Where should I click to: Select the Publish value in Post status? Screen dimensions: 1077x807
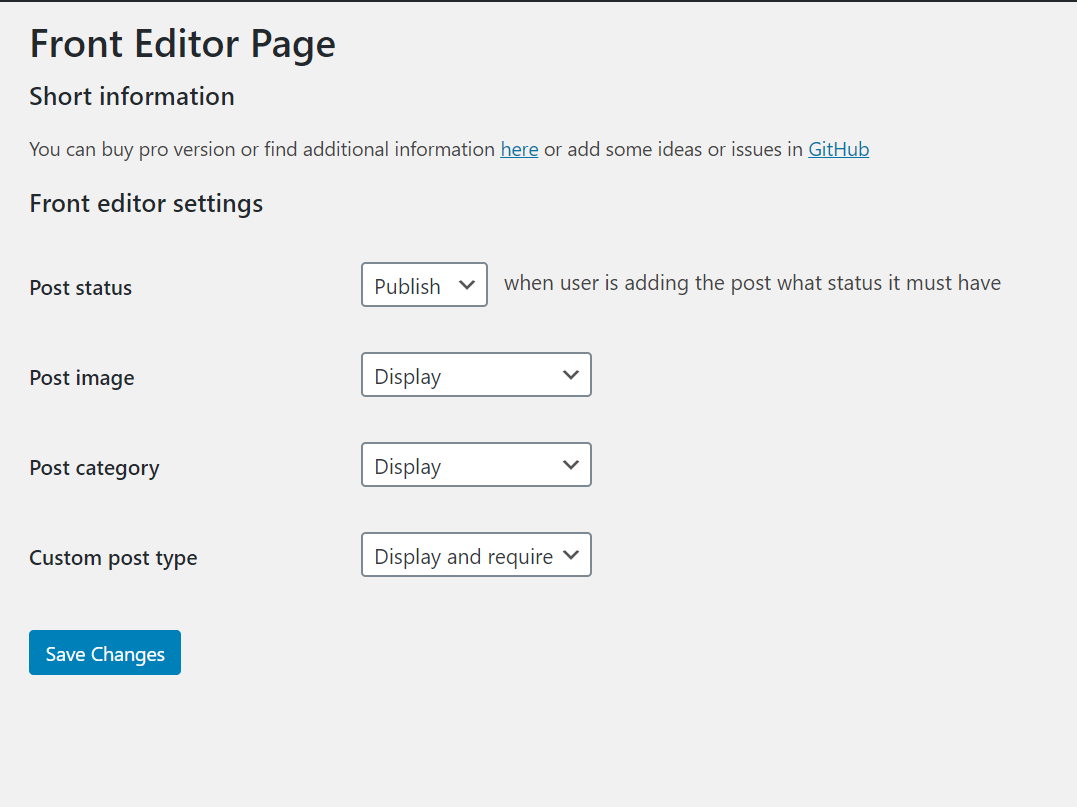(410, 284)
